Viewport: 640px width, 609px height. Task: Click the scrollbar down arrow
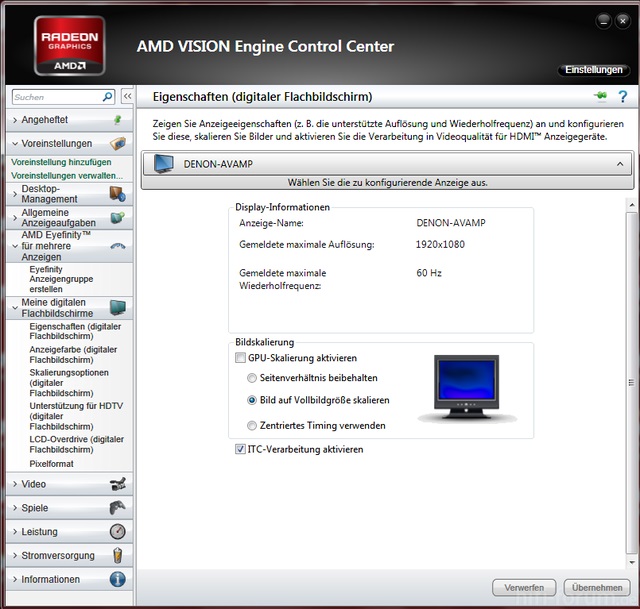632,562
